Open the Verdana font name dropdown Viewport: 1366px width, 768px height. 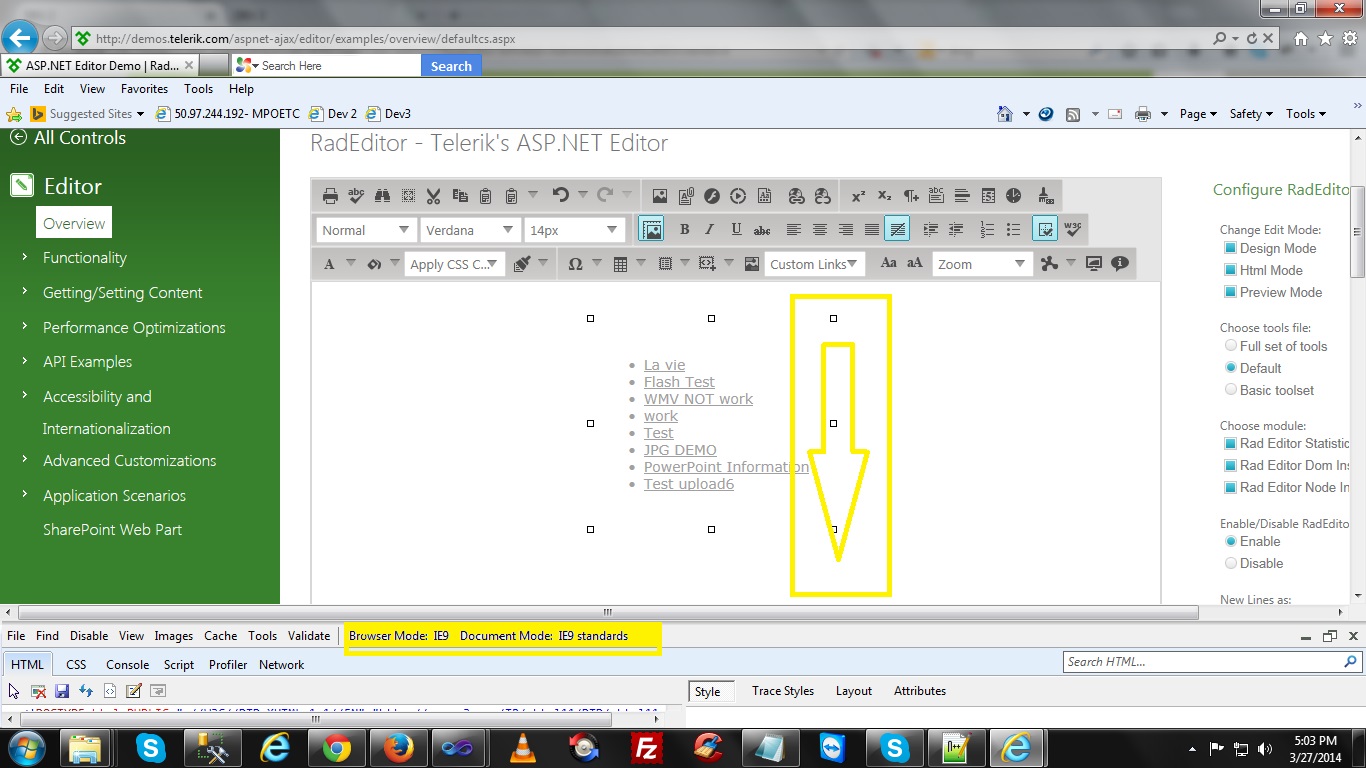(x=470, y=230)
